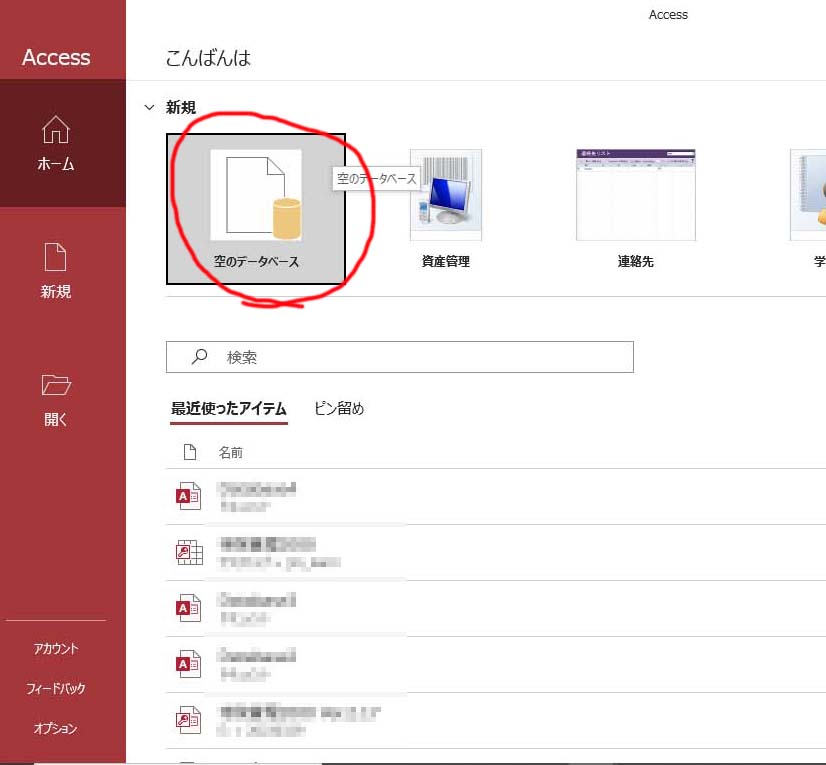Sort list by 名前 column header

coord(230,453)
